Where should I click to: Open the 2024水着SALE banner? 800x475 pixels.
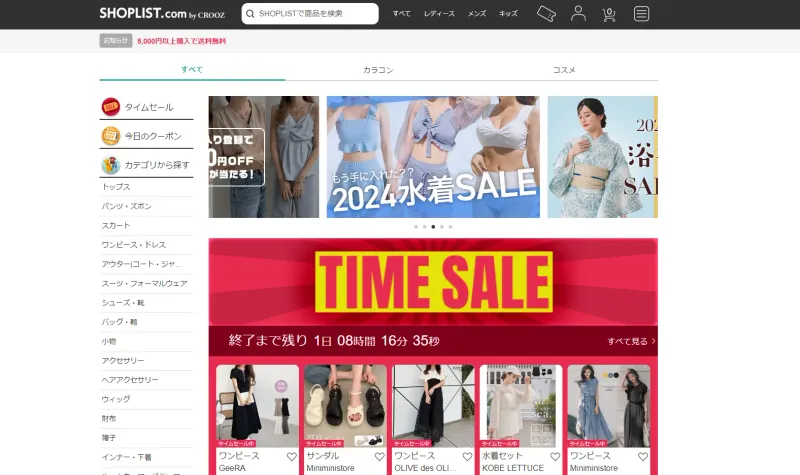point(433,157)
